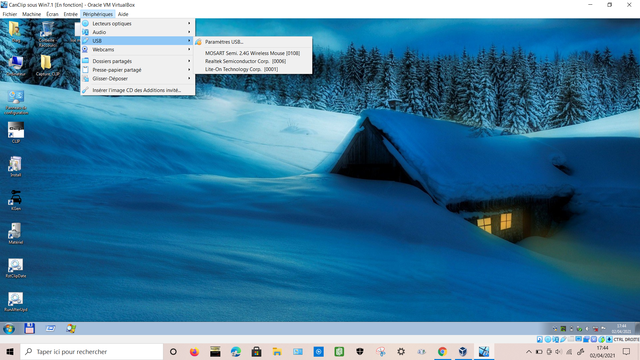The height and width of the screenshot is (360, 640).
Task: Click the guest tray network icon with red X
Action: click(x=596, y=329)
